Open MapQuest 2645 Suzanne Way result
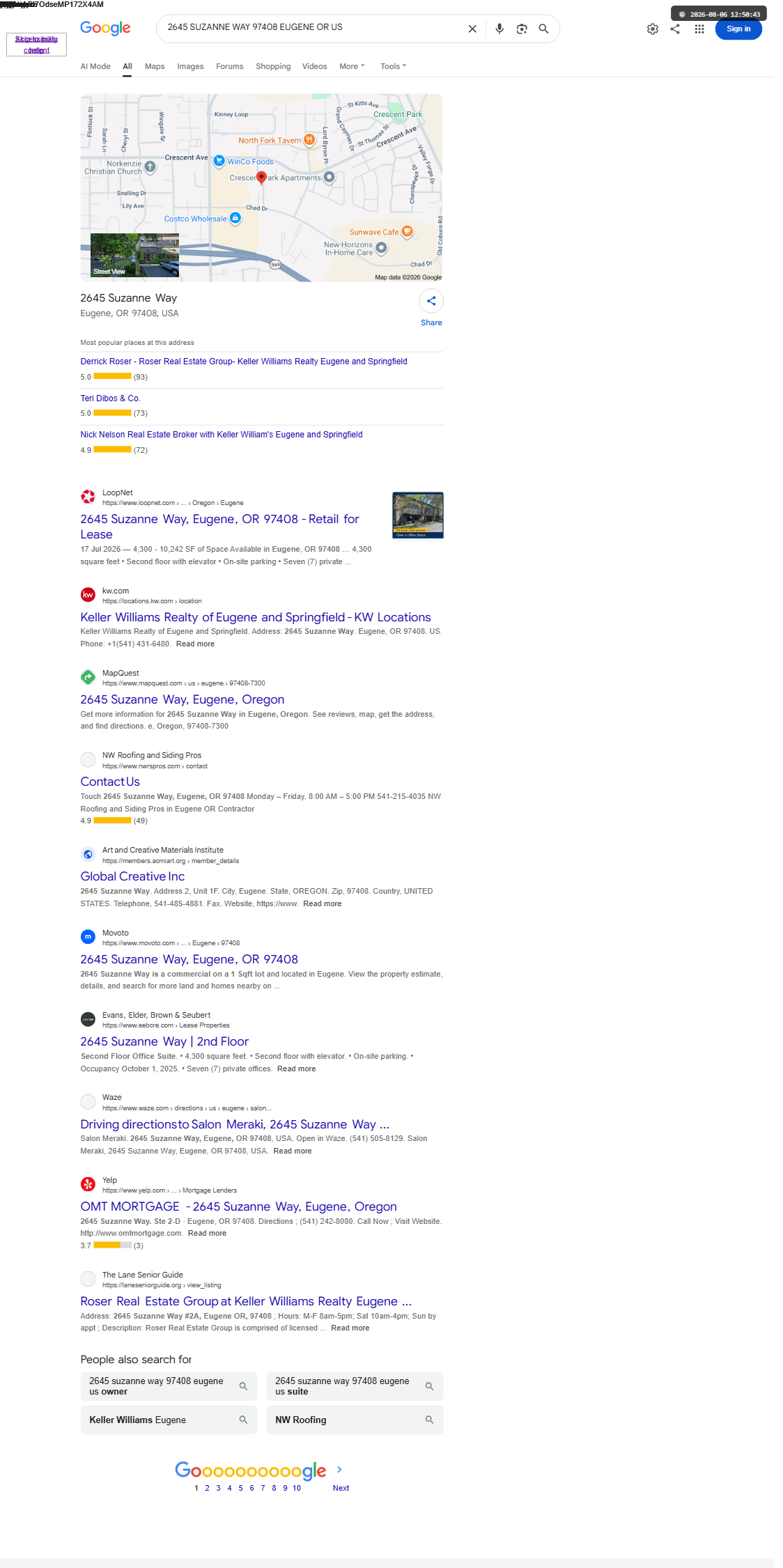This screenshot has height=1568, width=783. pyautogui.click(x=183, y=699)
